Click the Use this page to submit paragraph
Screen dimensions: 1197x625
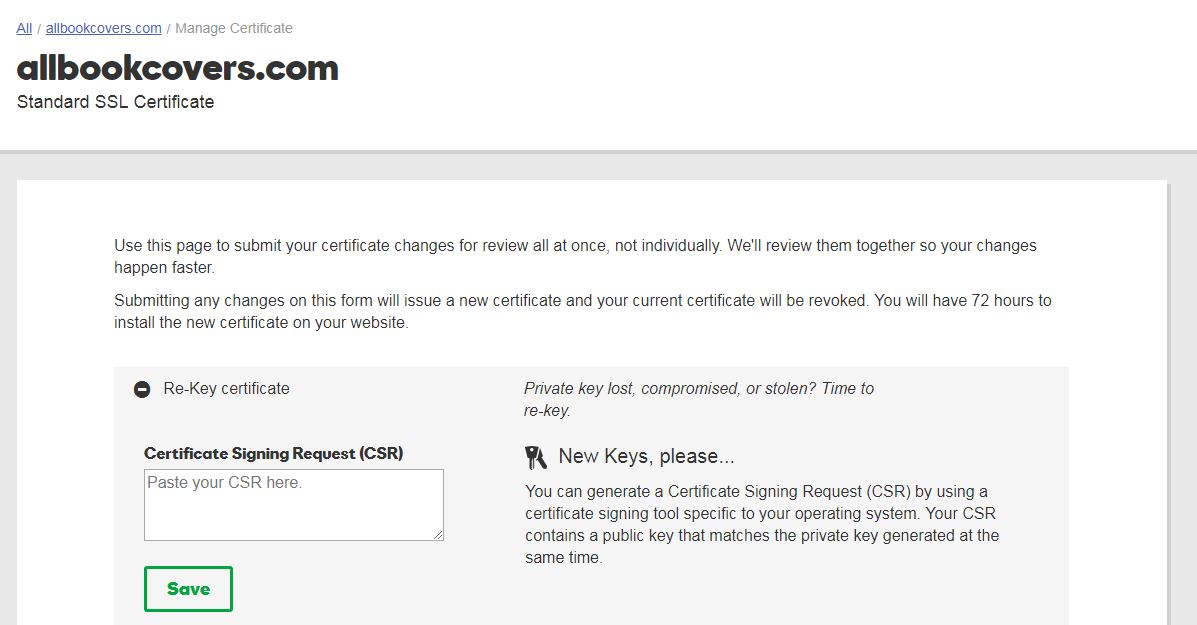click(576, 256)
